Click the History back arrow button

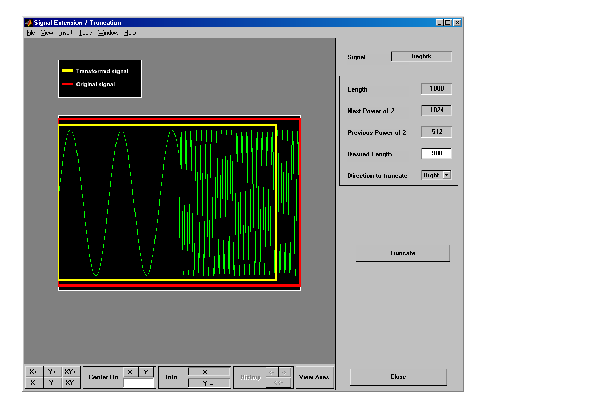tap(271, 372)
